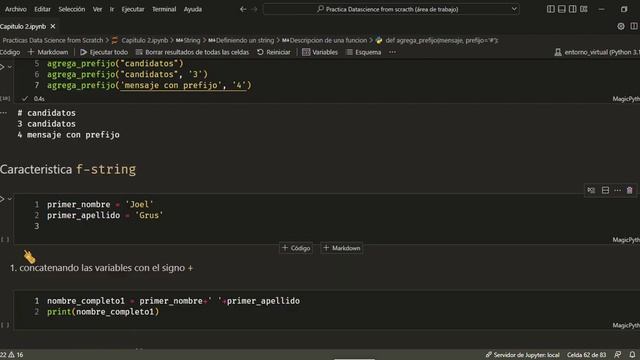Toggle the bottom panel layout icon
Image resolution: width=640 pixels, height=360 pixels.
pos(562,9)
